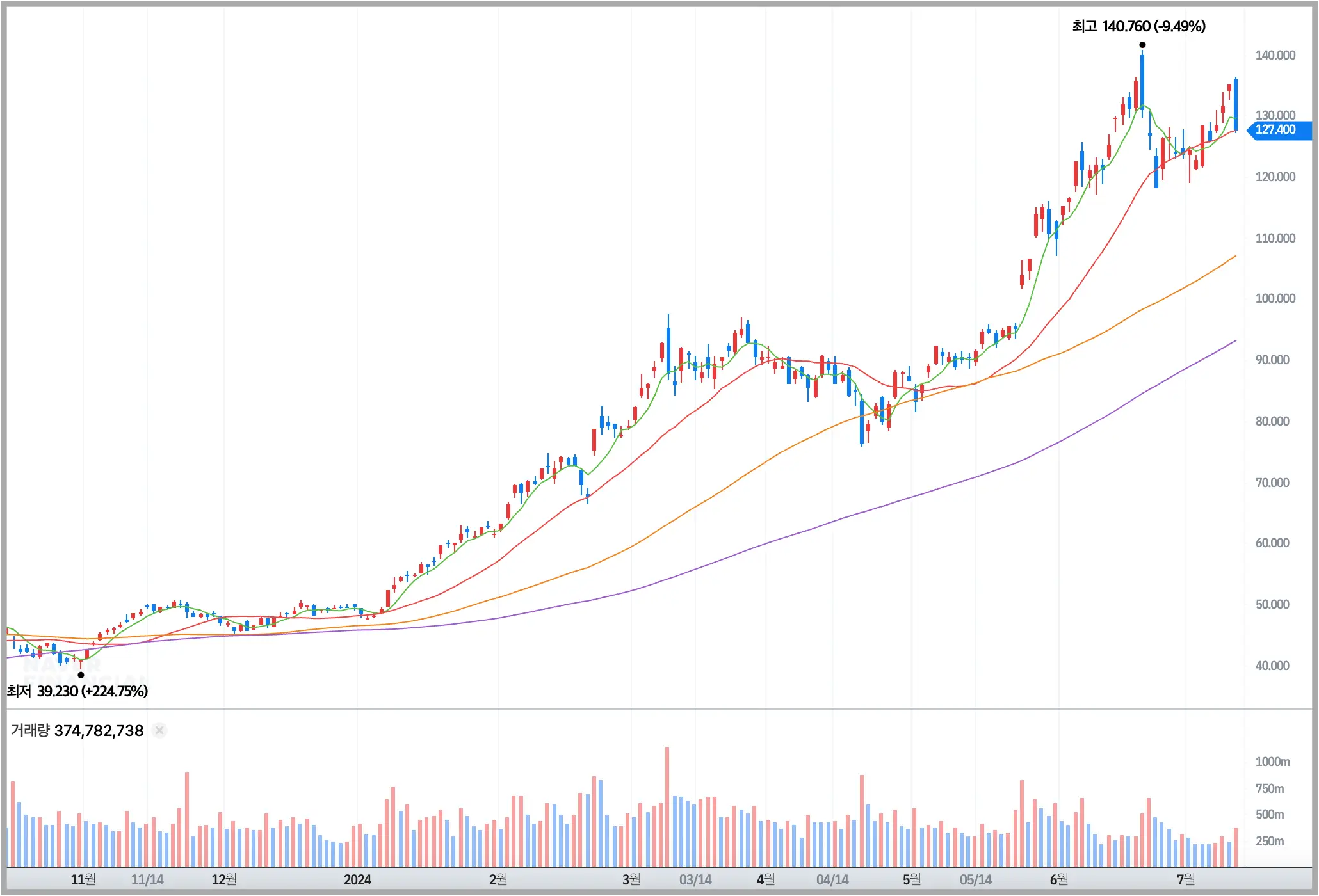Select the 7월 date axis label
Viewport: 1319px width, 896px height.
click(x=1186, y=879)
